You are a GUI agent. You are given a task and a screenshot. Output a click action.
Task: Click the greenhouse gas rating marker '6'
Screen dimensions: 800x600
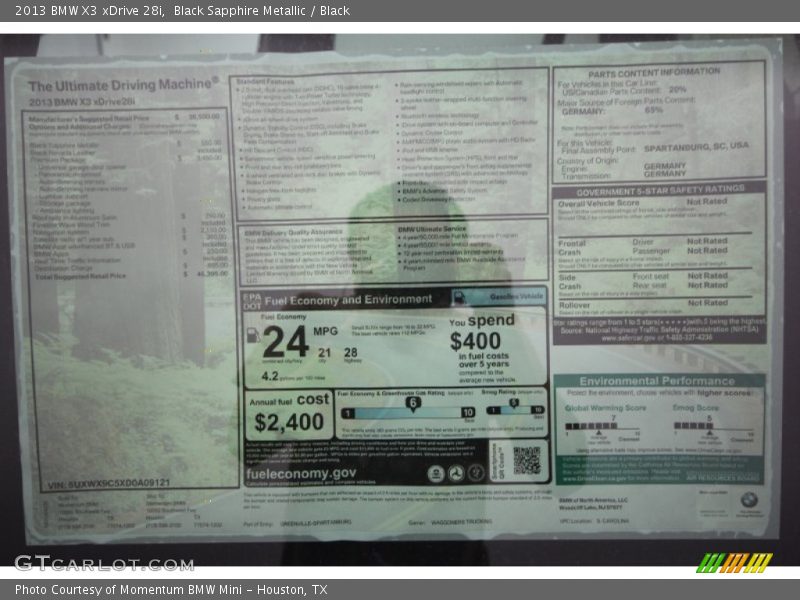(x=413, y=403)
